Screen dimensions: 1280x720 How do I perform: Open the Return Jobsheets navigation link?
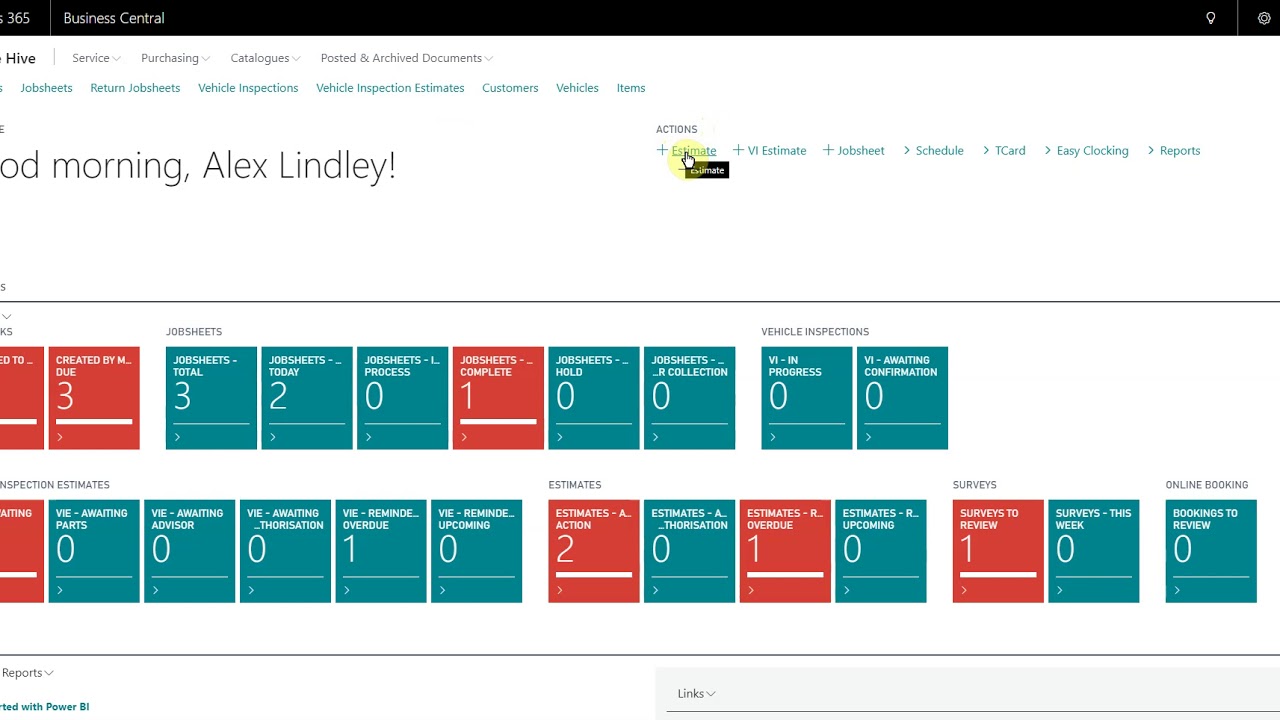pyautogui.click(x=135, y=88)
